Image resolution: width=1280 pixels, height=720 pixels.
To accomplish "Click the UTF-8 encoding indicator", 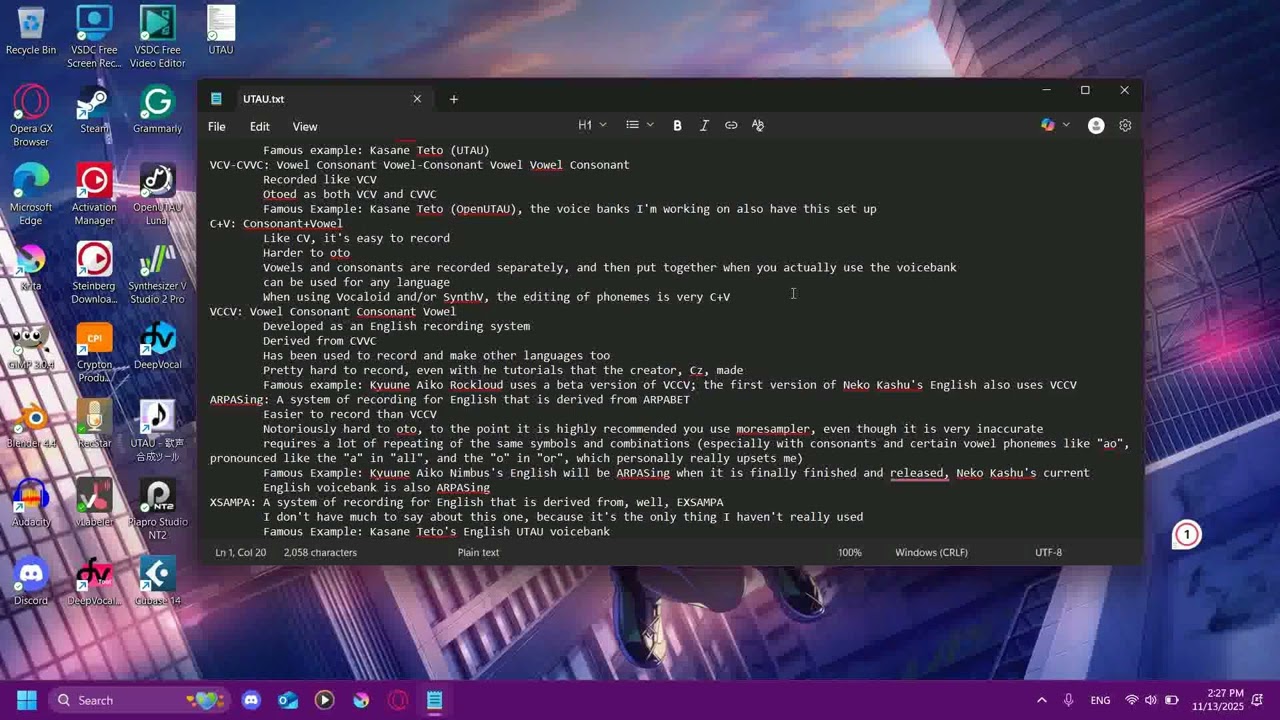I will [x=1048, y=552].
